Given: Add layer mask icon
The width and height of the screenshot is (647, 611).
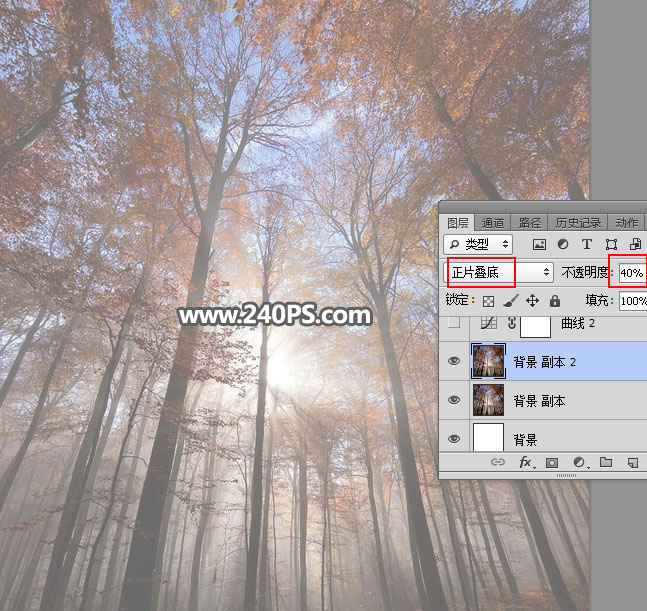Looking at the screenshot, I should click(552, 462).
